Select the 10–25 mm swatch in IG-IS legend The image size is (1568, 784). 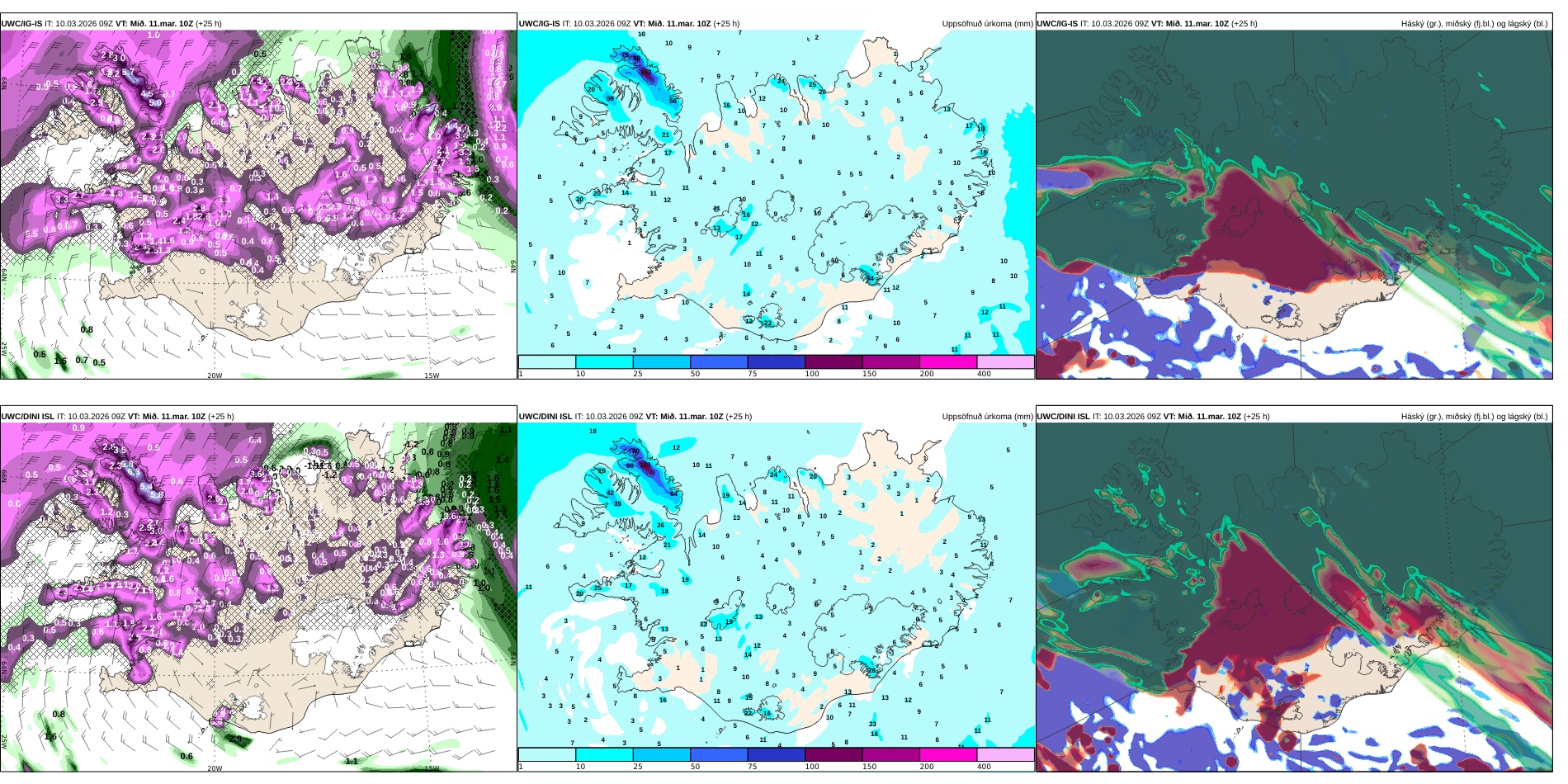604,361
